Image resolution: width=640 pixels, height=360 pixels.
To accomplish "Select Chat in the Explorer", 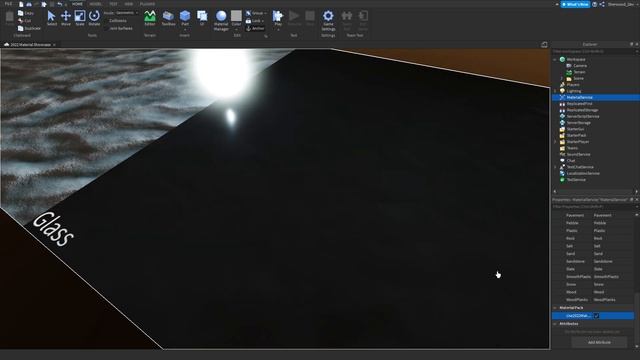I will 571,161.
